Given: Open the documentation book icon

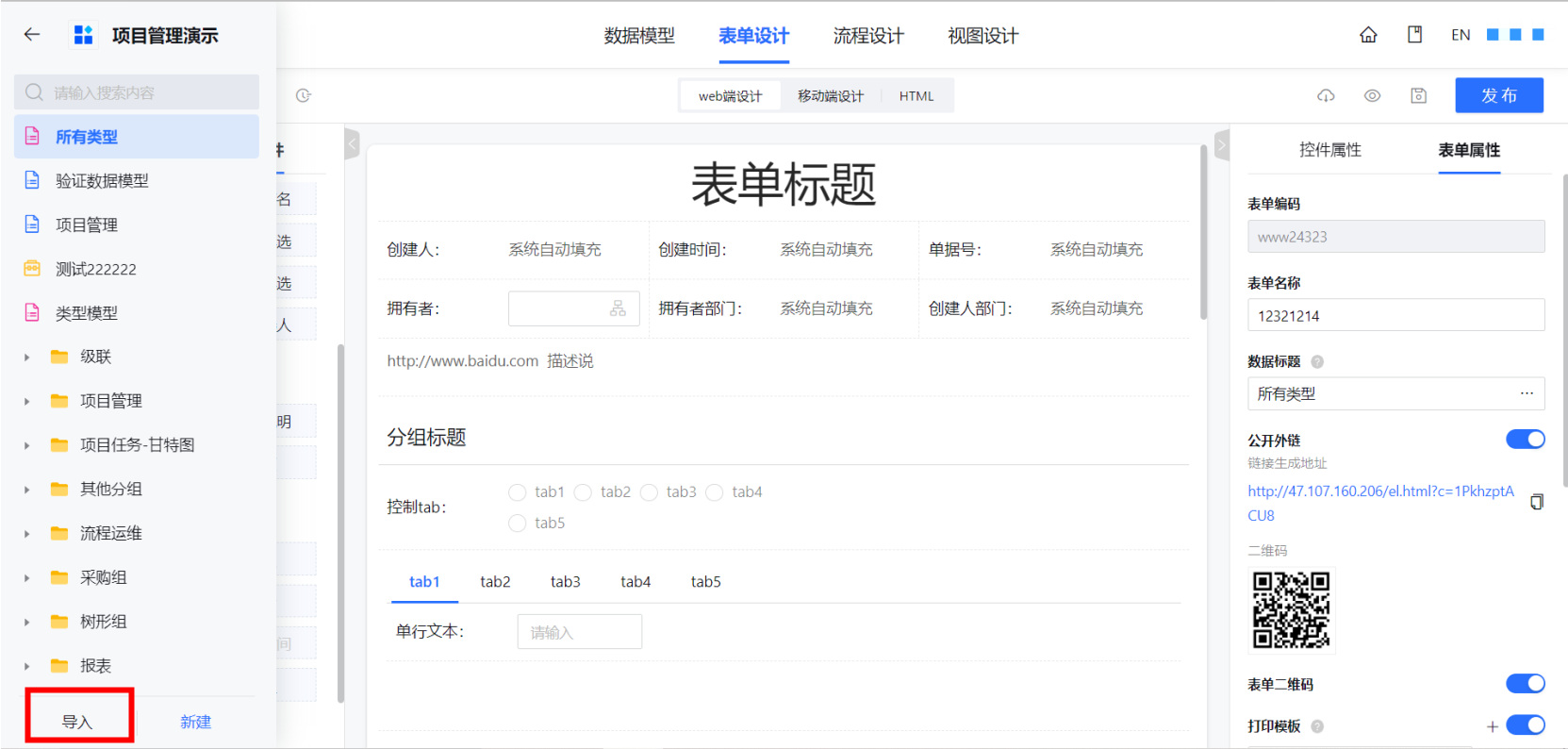Looking at the screenshot, I should pyautogui.click(x=1414, y=35).
